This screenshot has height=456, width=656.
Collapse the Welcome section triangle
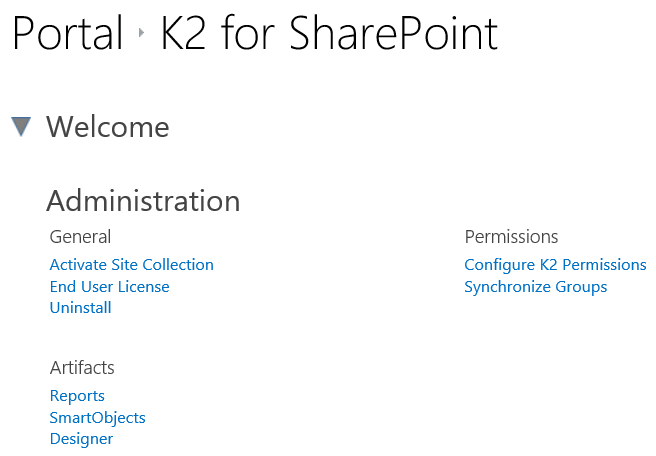(21, 127)
